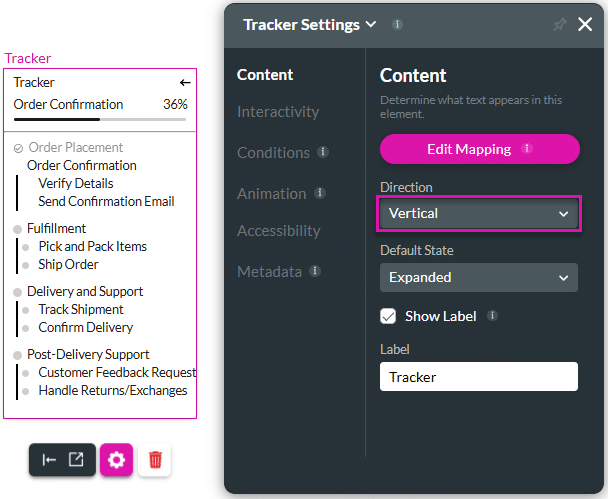Open the Direction dropdown set to Vertical
This screenshot has width=608, height=499.
click(x=479, y=213)
